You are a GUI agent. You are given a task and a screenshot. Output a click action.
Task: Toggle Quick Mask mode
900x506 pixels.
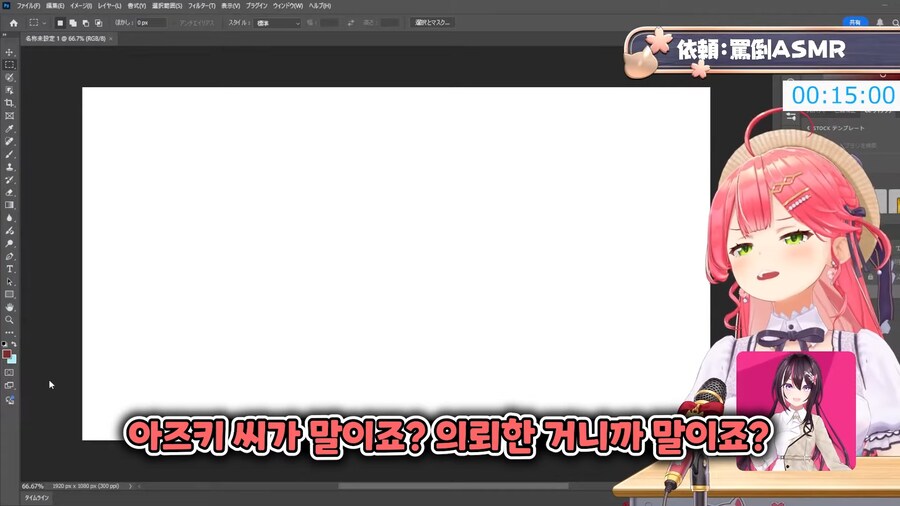[9, 373]
